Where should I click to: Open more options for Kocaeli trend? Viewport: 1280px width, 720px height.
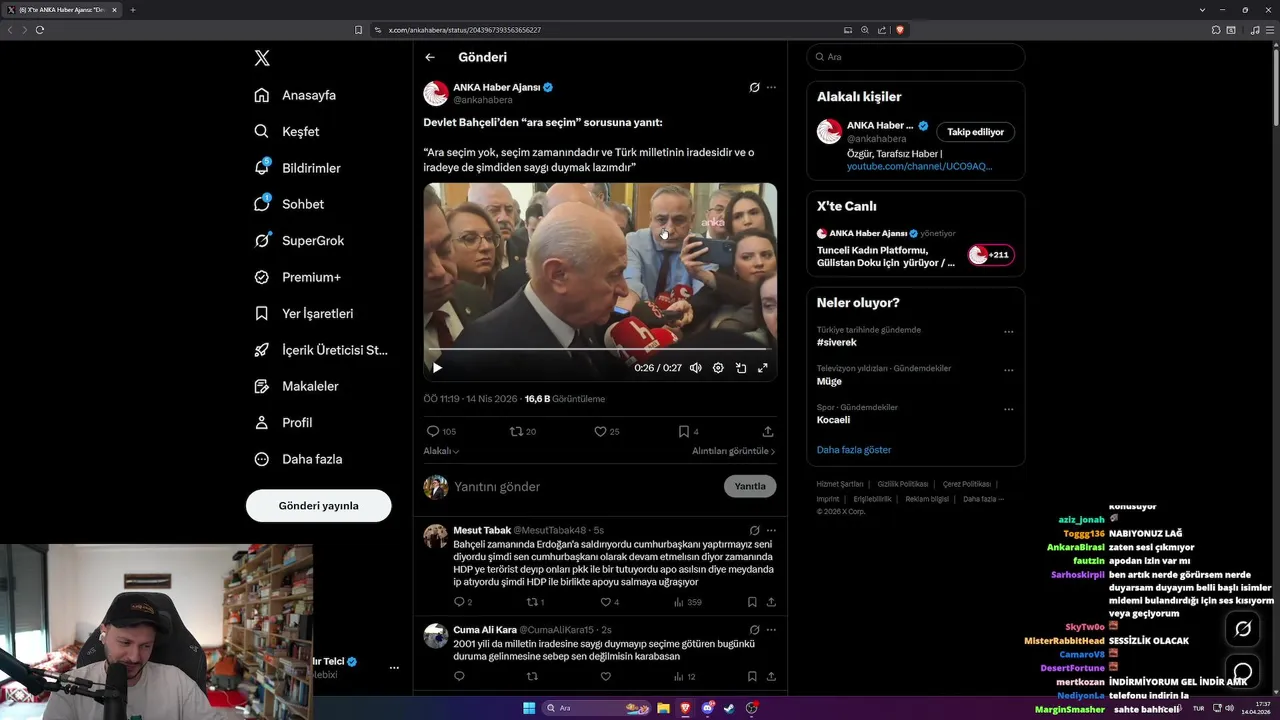[x=1008, y=409]
